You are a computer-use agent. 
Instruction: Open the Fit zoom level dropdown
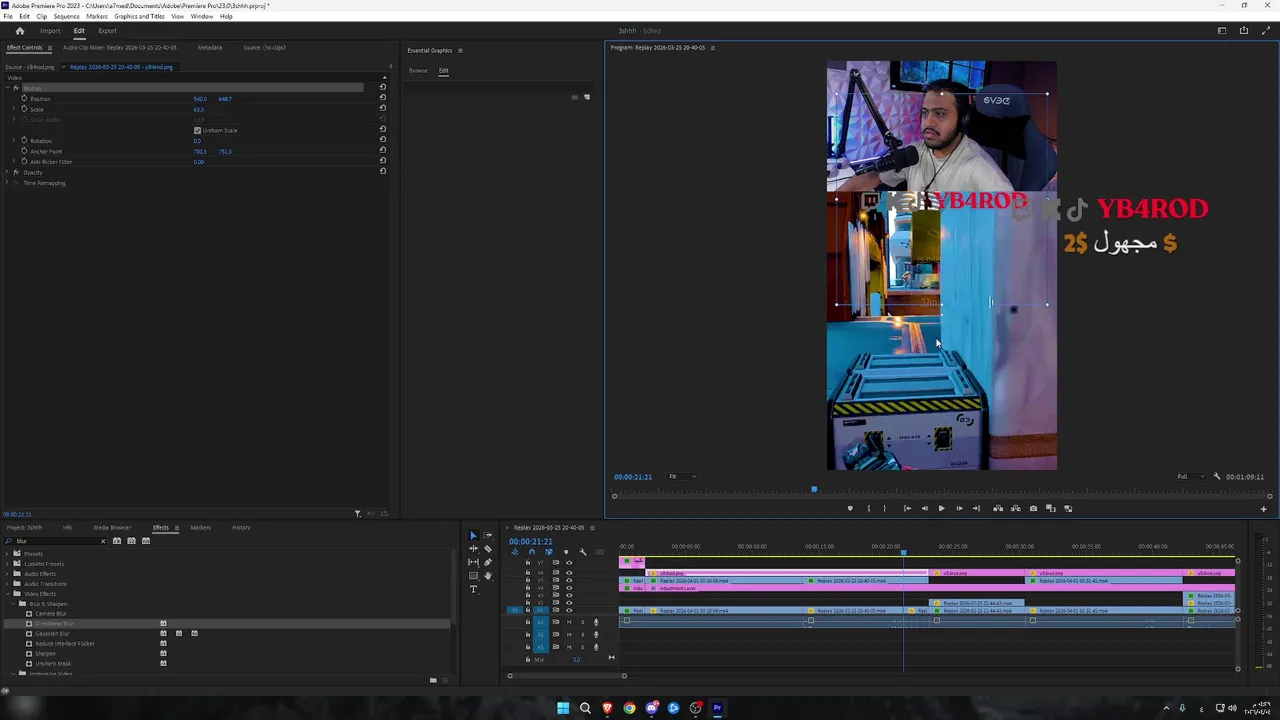tap(682, 477)
